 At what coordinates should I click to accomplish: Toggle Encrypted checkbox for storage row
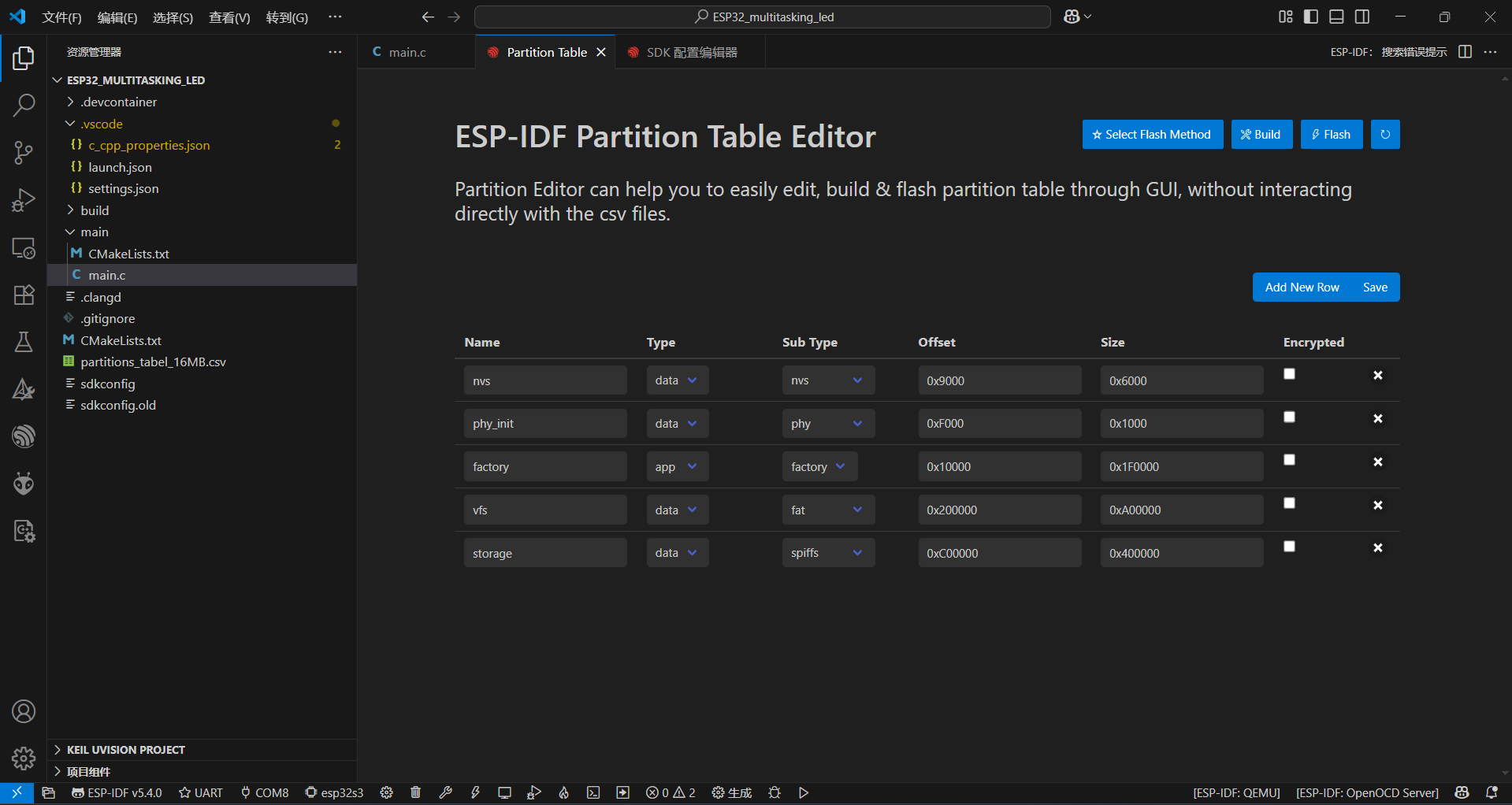(x=1289, y=546)
